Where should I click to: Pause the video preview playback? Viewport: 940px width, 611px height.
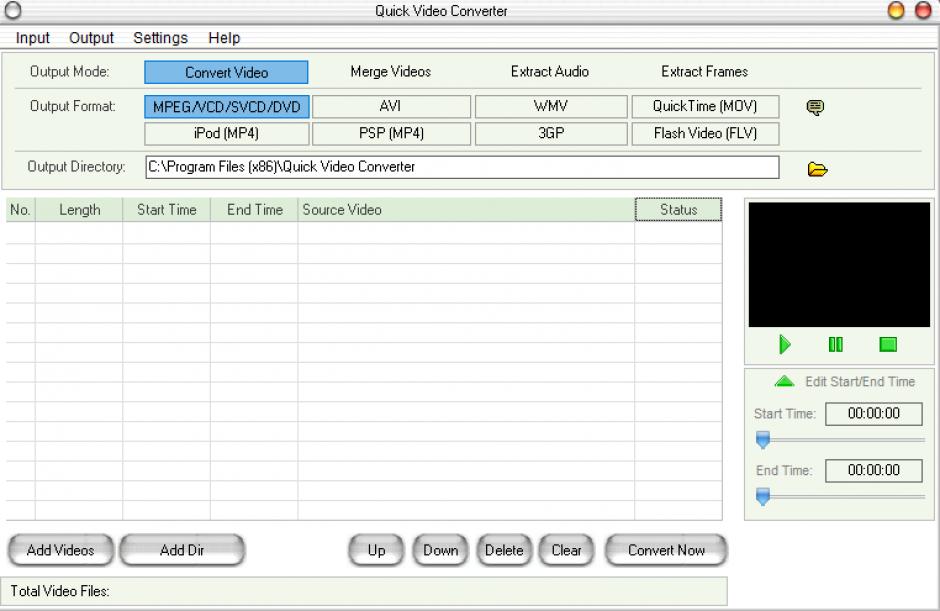pos(836,345)
